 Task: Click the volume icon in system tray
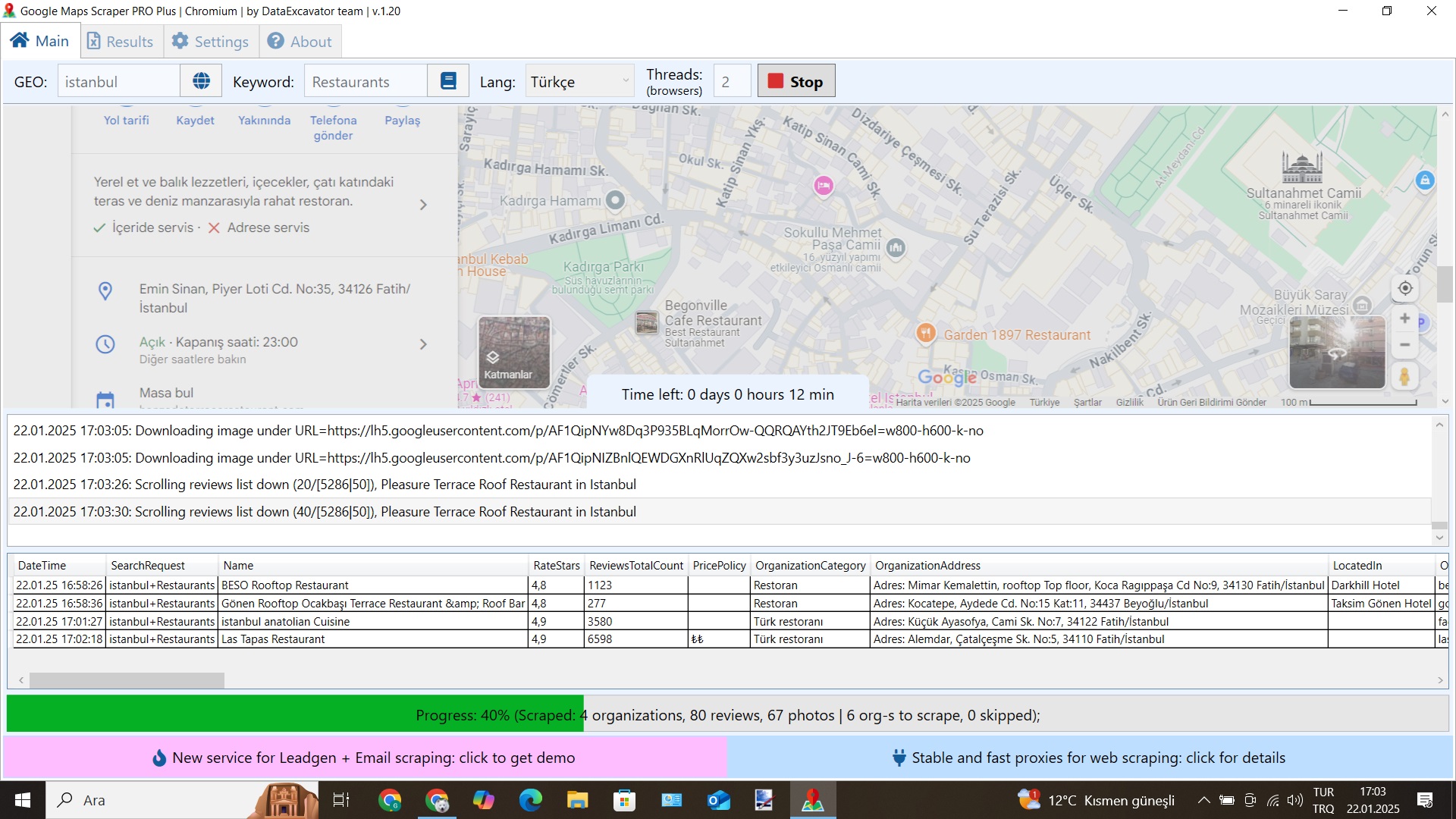pyautogui.click(x=1295, y=800)
